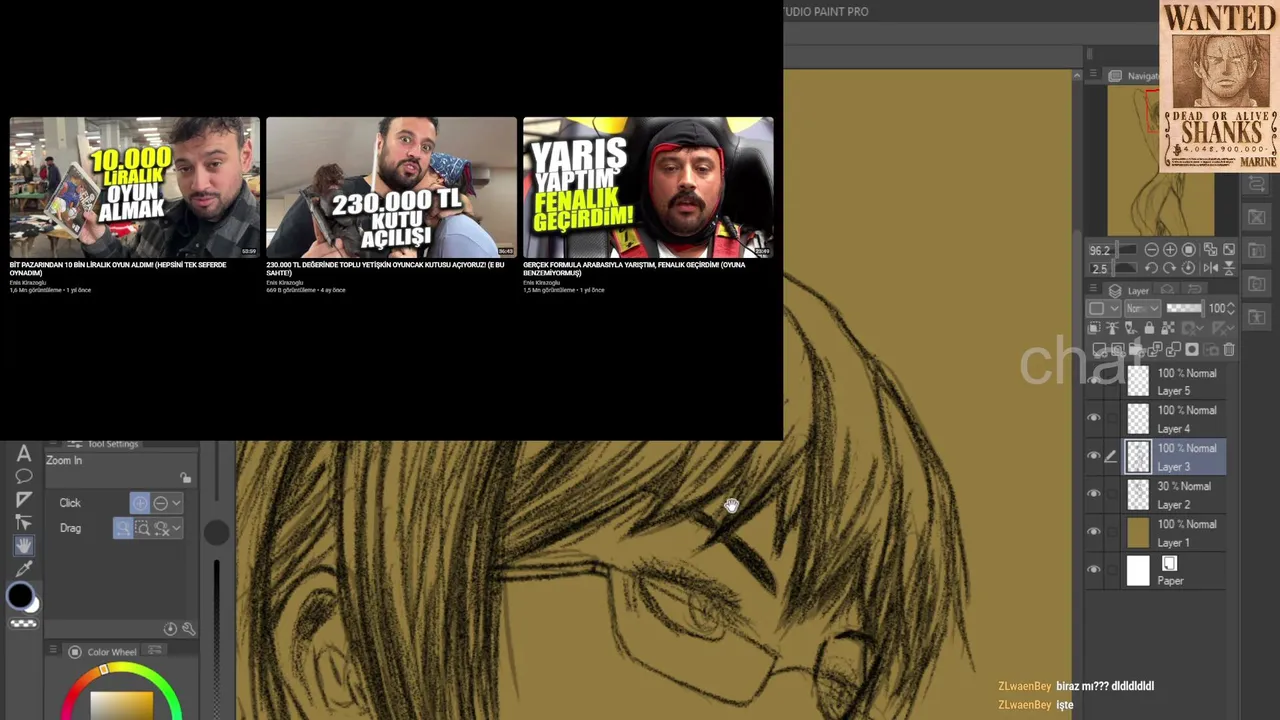
Task: Create a layer mask
Action: click(x=1192, y=349)
